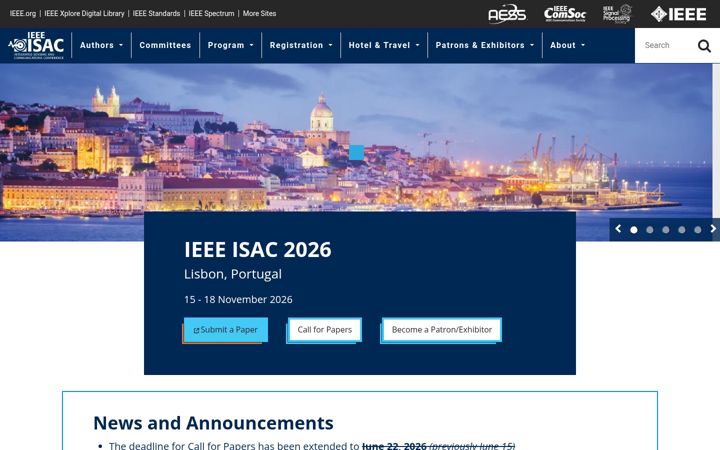
Task: Click the 'Lisbon, Portugal' text
Action: pyautogui.click(x=233, y=274)
